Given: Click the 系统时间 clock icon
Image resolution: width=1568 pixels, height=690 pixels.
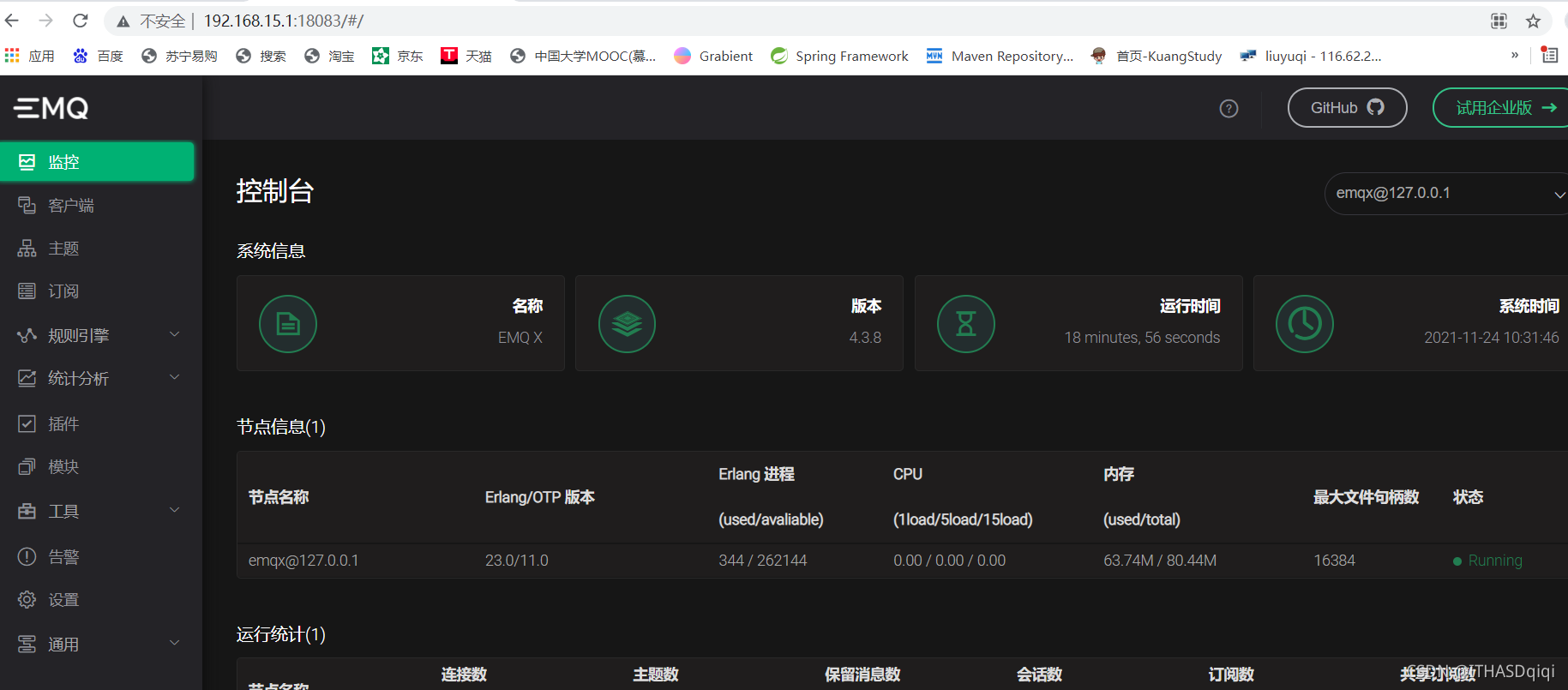Looking at the screenshot, I should point(1305,324).
